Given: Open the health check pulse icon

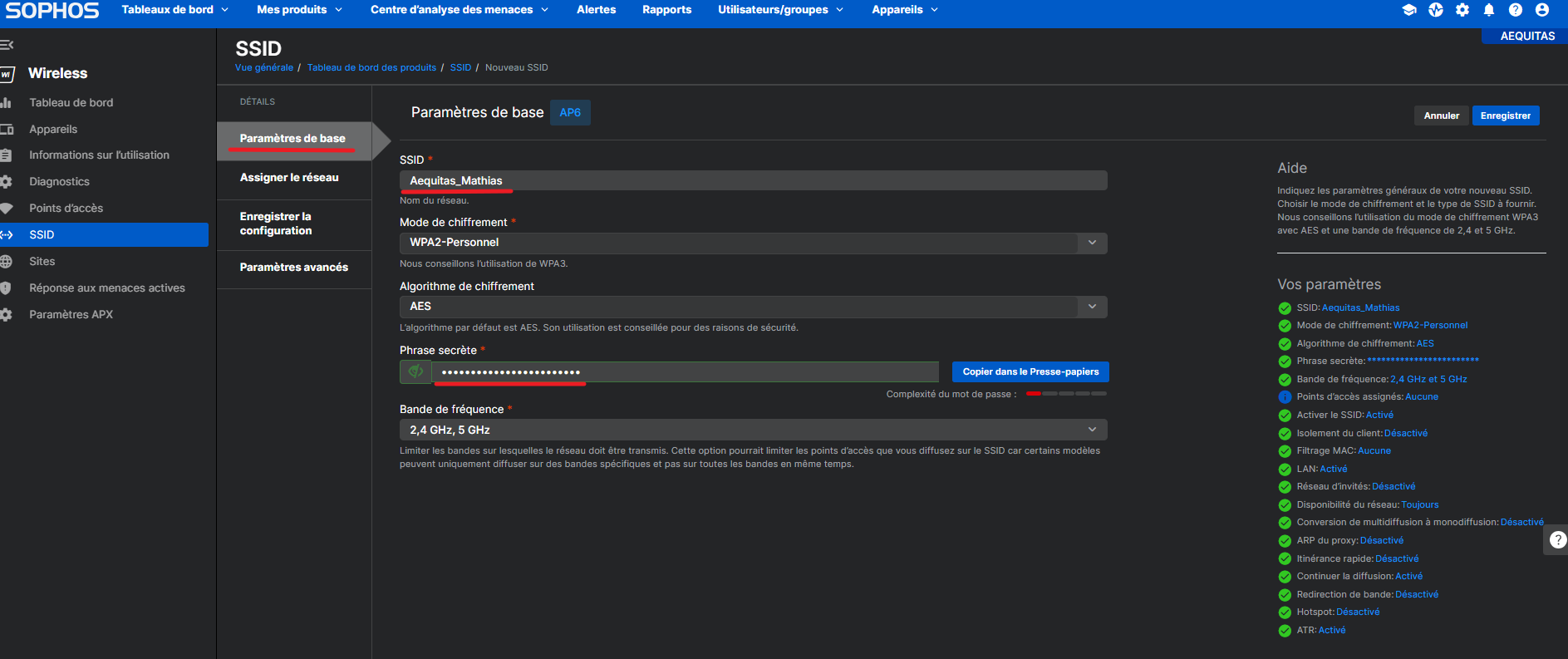Looking at the screenshot, I should click(1436, 10).
